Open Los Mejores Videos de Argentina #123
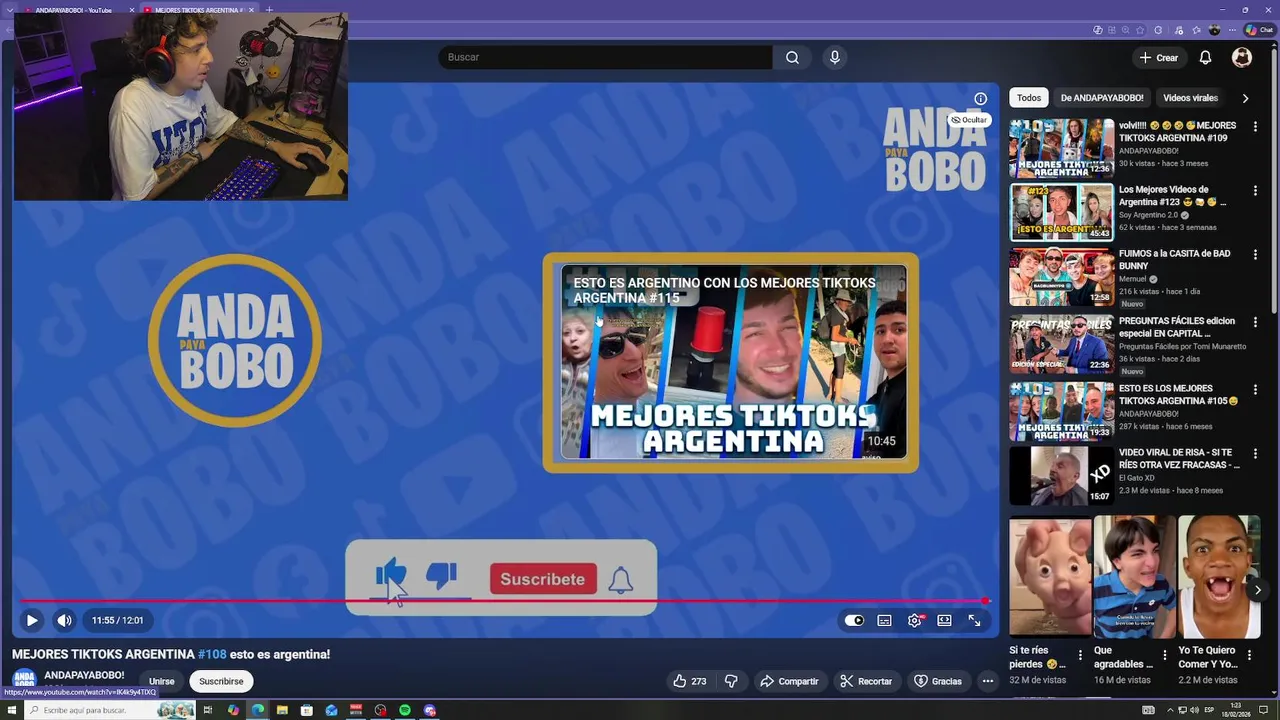This screenshot has height=720, width=1280. pyautogui.click(x=1061, y=212)
